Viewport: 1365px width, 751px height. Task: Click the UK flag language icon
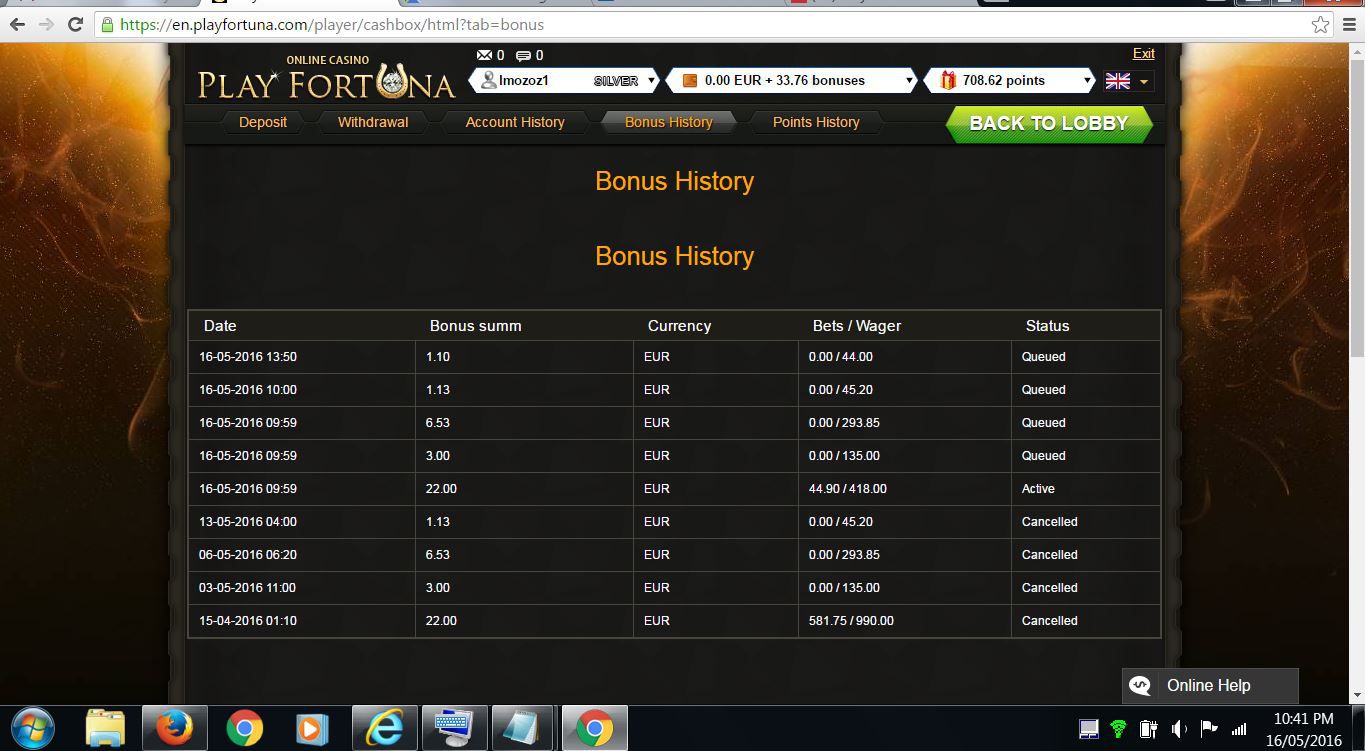coord(1118,81)
